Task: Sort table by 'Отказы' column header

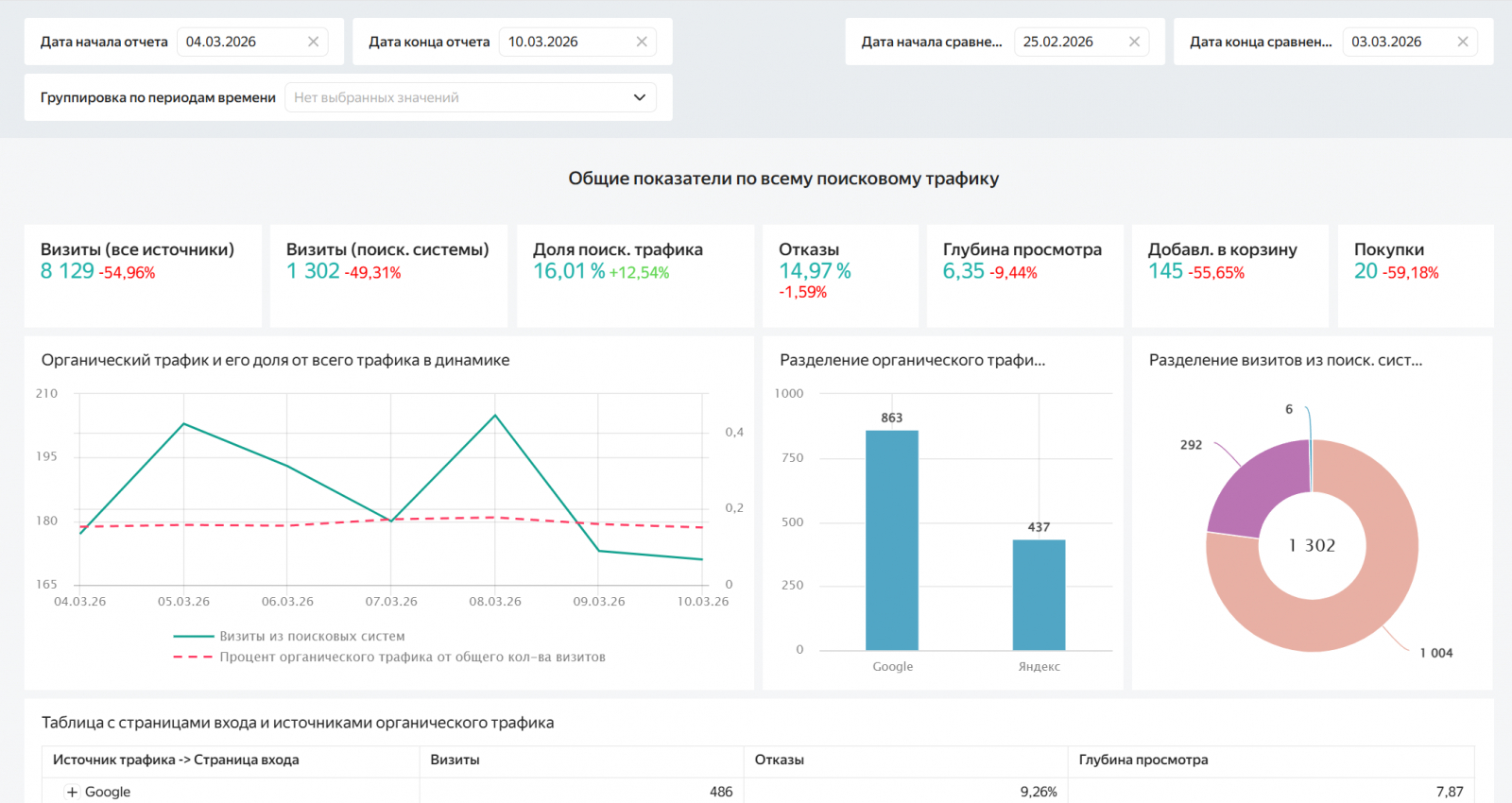Action: 779,760
